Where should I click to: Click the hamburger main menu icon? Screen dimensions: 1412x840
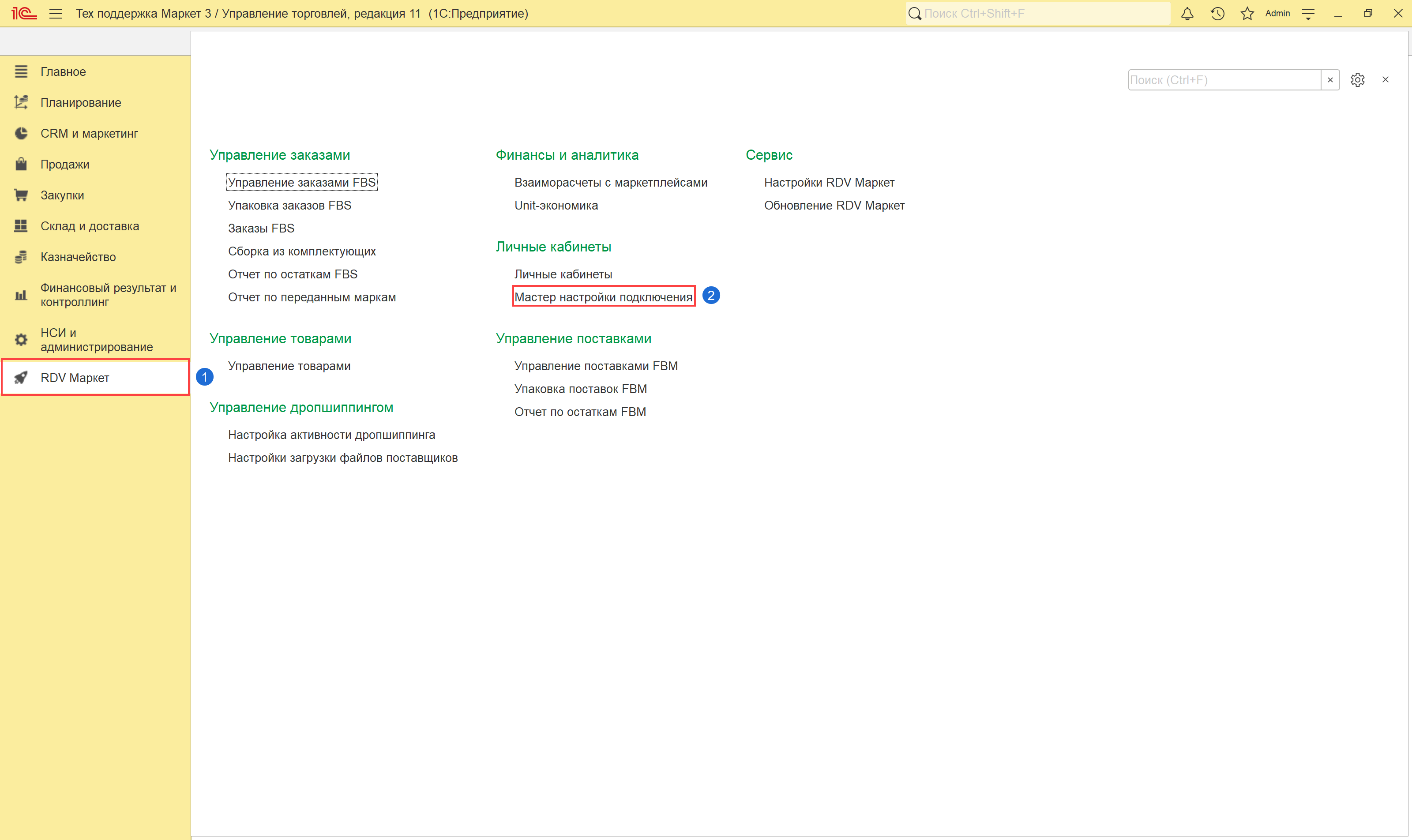click(x=56, y=14)
